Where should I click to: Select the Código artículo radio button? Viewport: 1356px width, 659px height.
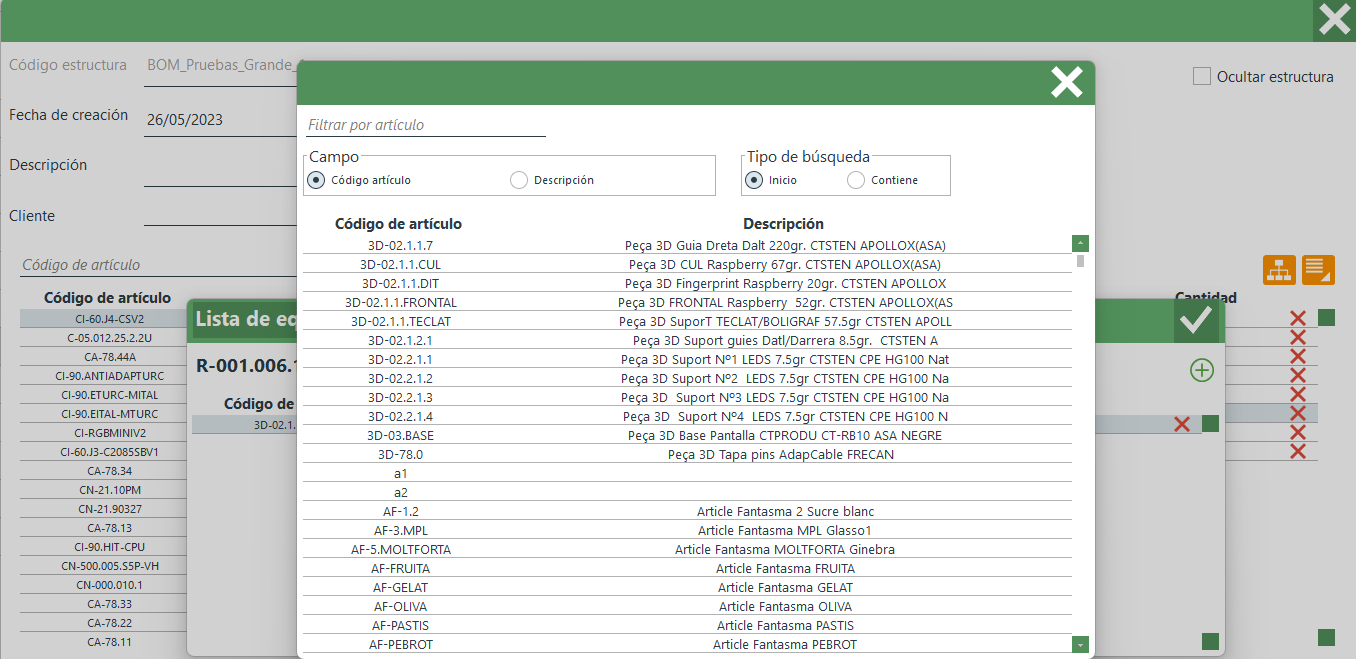317,180
